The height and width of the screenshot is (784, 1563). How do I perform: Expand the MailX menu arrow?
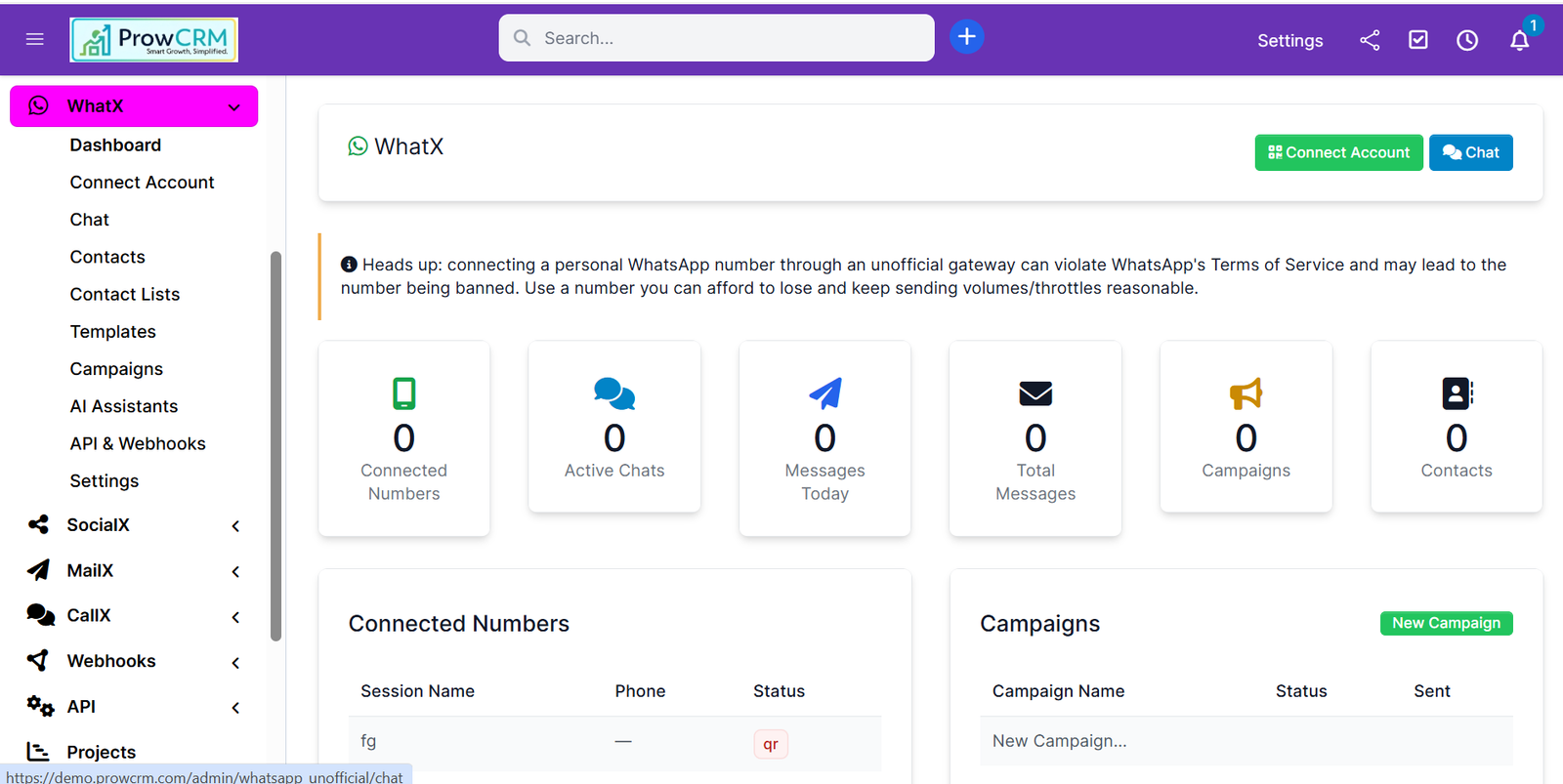pos(235,571)
